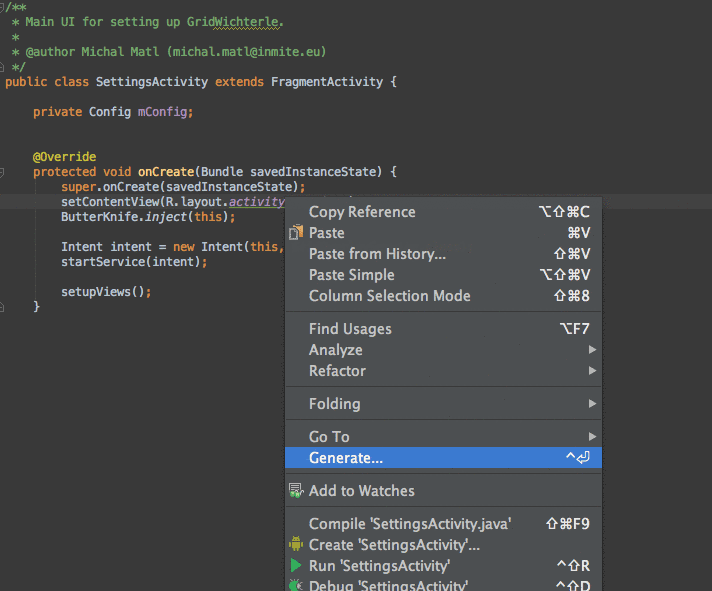Open the Go To submenu arrow
The width and height of the screenshot is (712, 591).
(593, 437)
